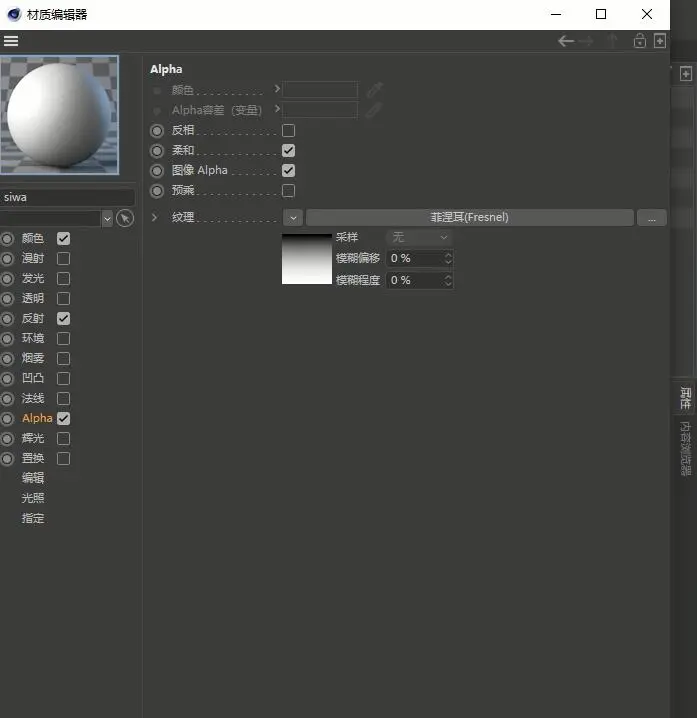Screen dimensions: 697x718
Task: Click the Fresnel gradient preview swatch
Action: [307, 259]
